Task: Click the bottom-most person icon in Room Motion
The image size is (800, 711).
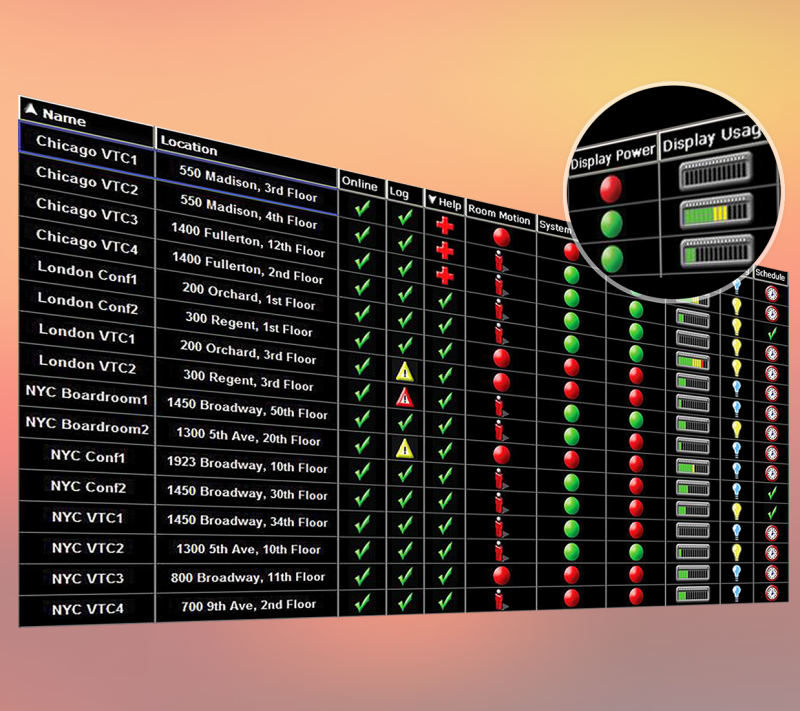Action: click(501, 599)
